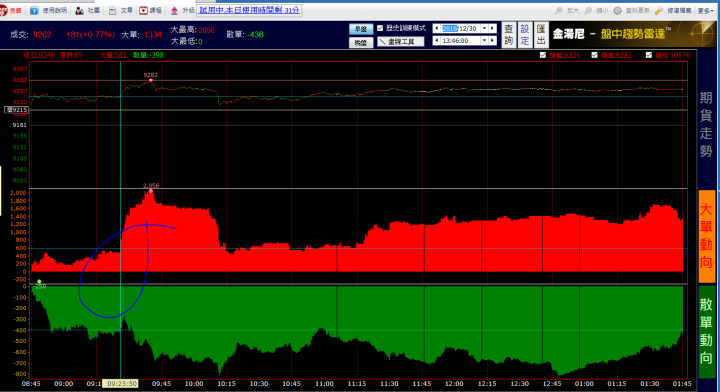Switch to the 晚盤 session tab
720x392 pixels.
361,42
